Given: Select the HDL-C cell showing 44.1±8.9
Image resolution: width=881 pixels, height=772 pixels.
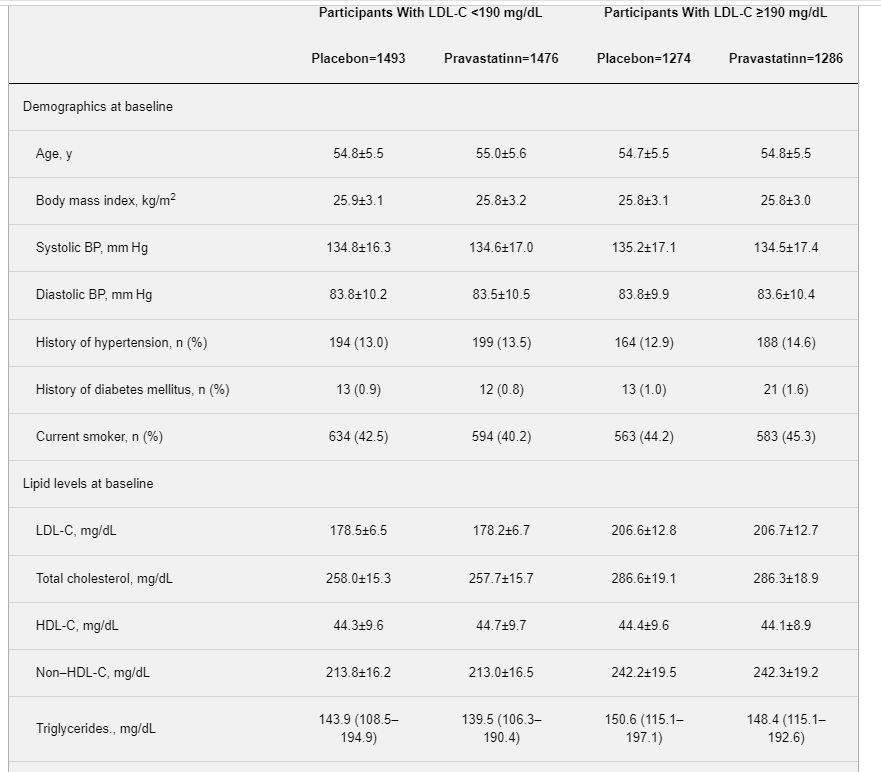Looking at the screenshot, I should click(786, 626).
